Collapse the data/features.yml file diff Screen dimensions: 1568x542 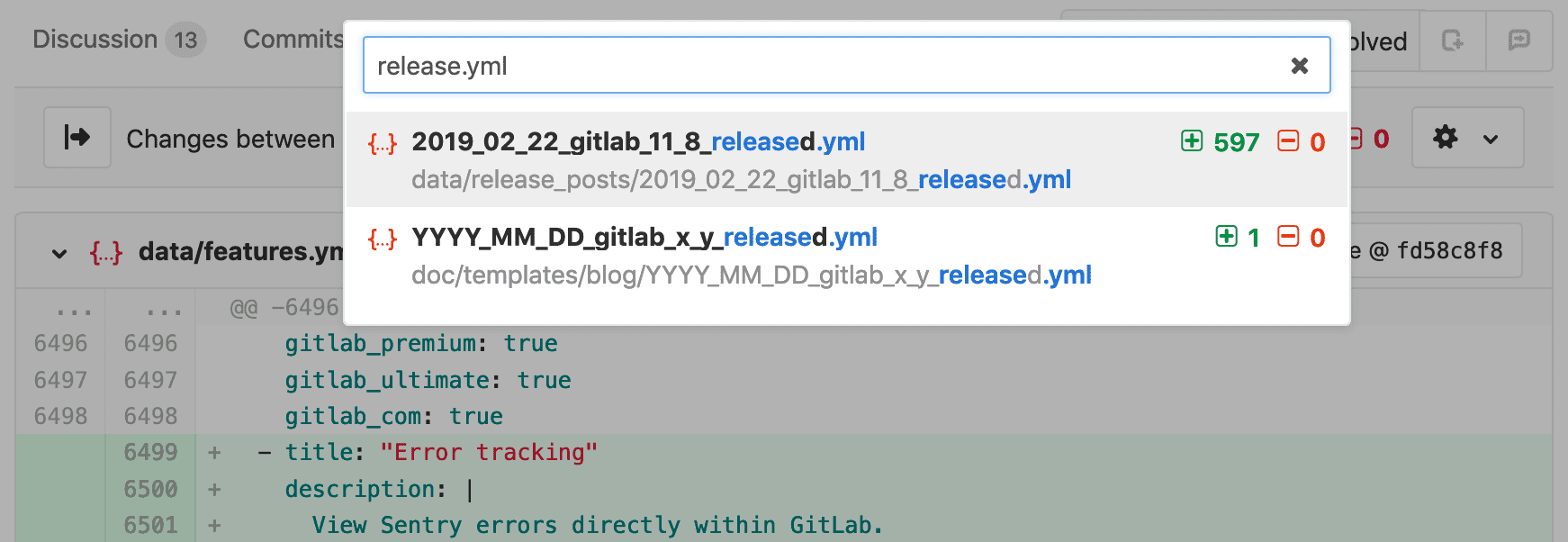coord(58,253)
